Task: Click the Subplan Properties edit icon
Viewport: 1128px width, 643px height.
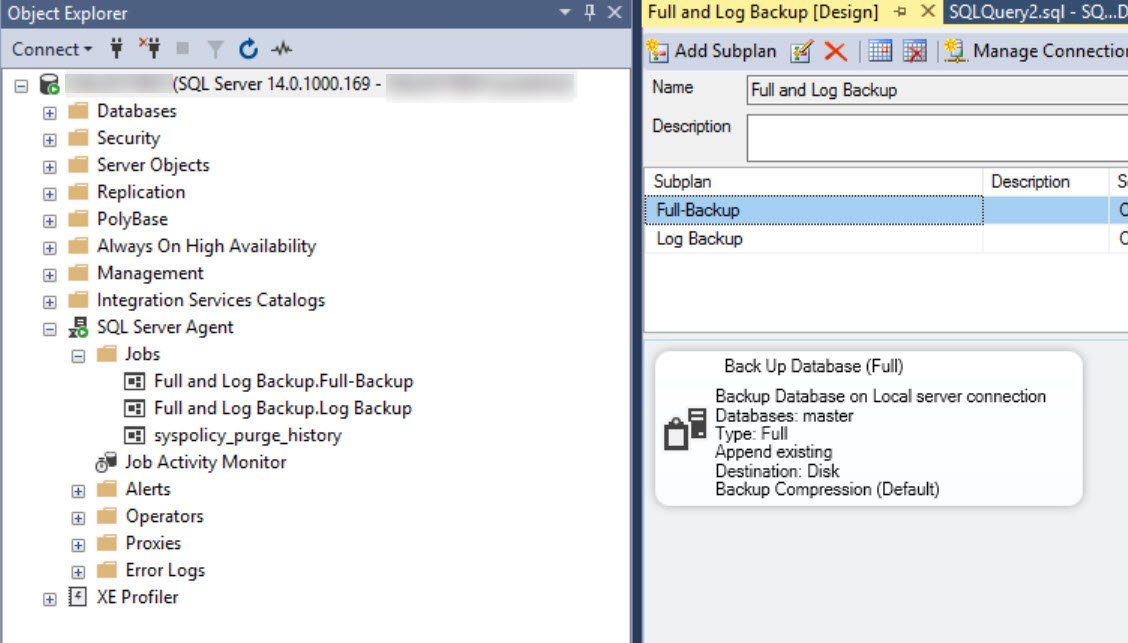Action: point(801,51)
